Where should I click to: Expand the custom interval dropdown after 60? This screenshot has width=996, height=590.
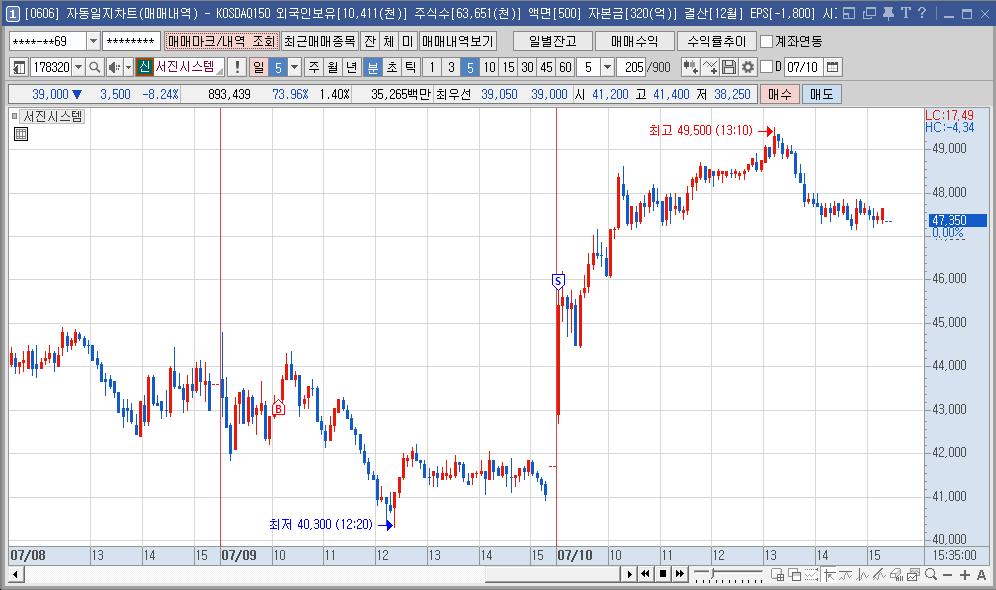pyautogui.click(x=607, y=67)
